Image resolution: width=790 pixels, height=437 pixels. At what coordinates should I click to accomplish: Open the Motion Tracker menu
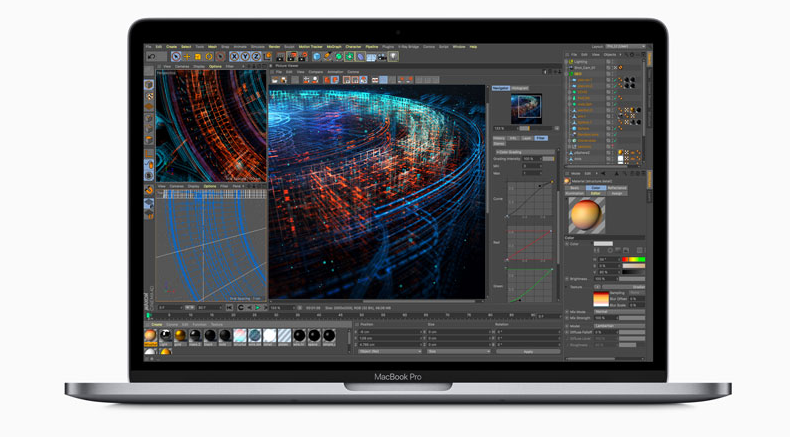310,47
